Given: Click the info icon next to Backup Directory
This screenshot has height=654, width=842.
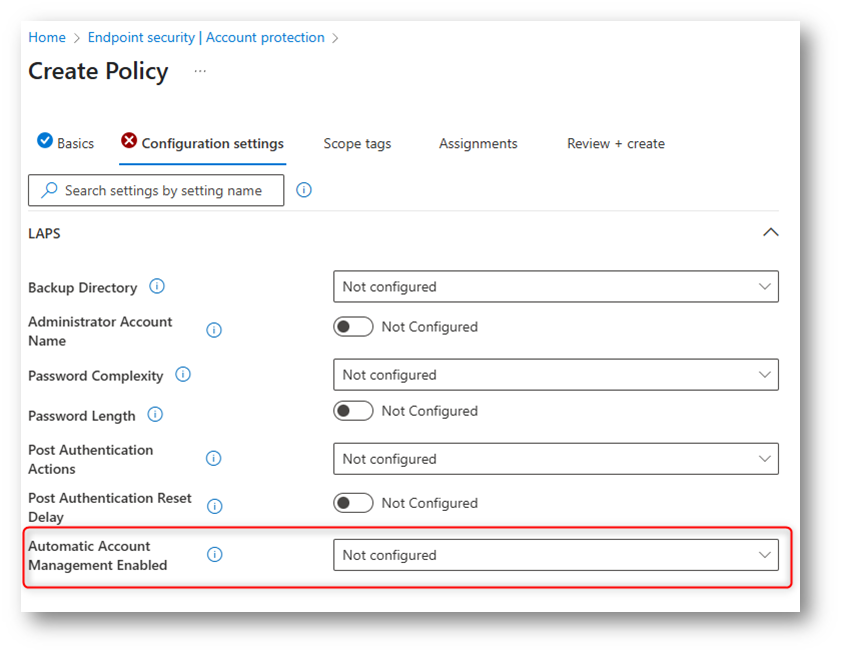Looking at the screenshot, I should point(157,286).
